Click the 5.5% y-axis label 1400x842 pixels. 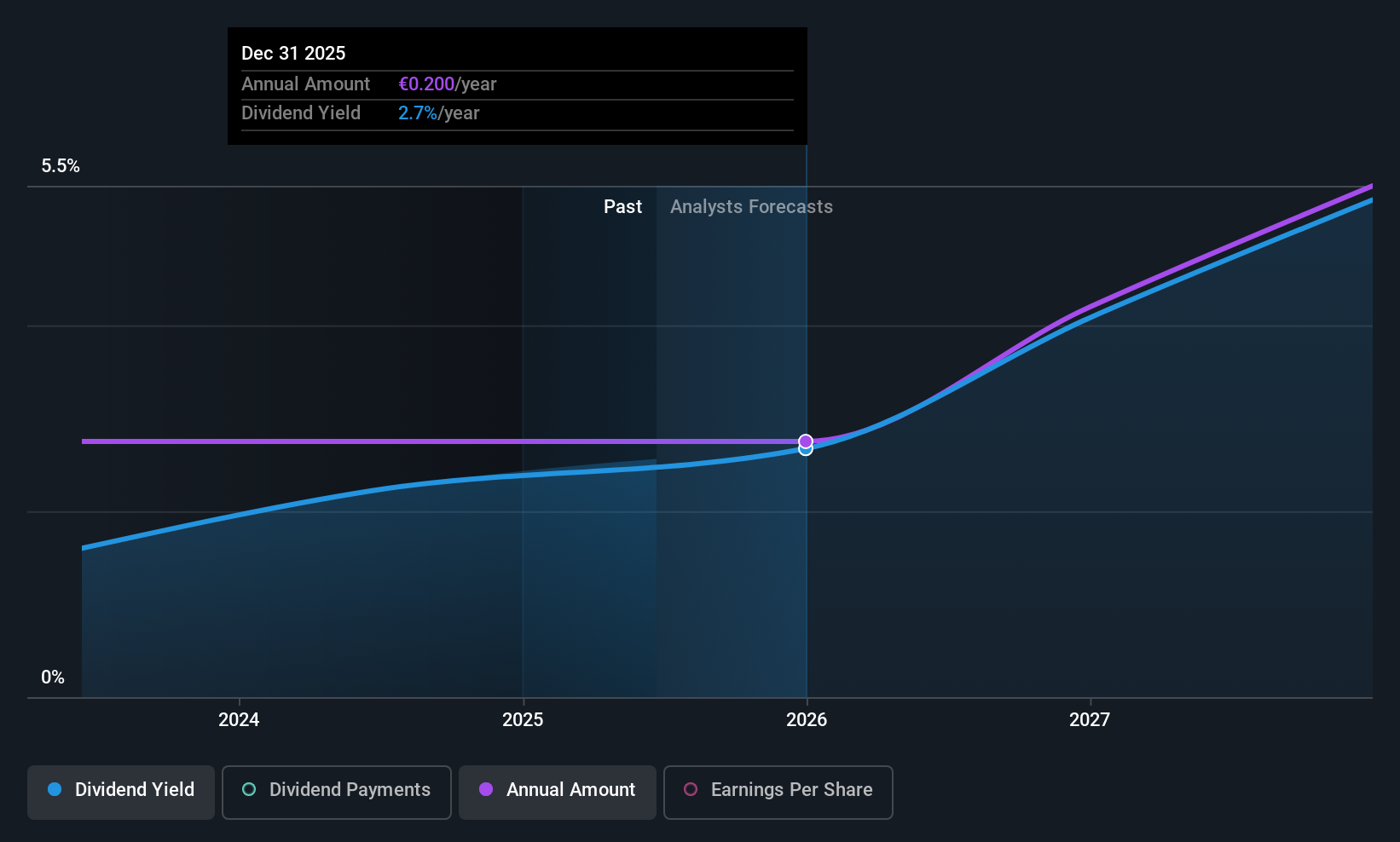coord(61,166)
